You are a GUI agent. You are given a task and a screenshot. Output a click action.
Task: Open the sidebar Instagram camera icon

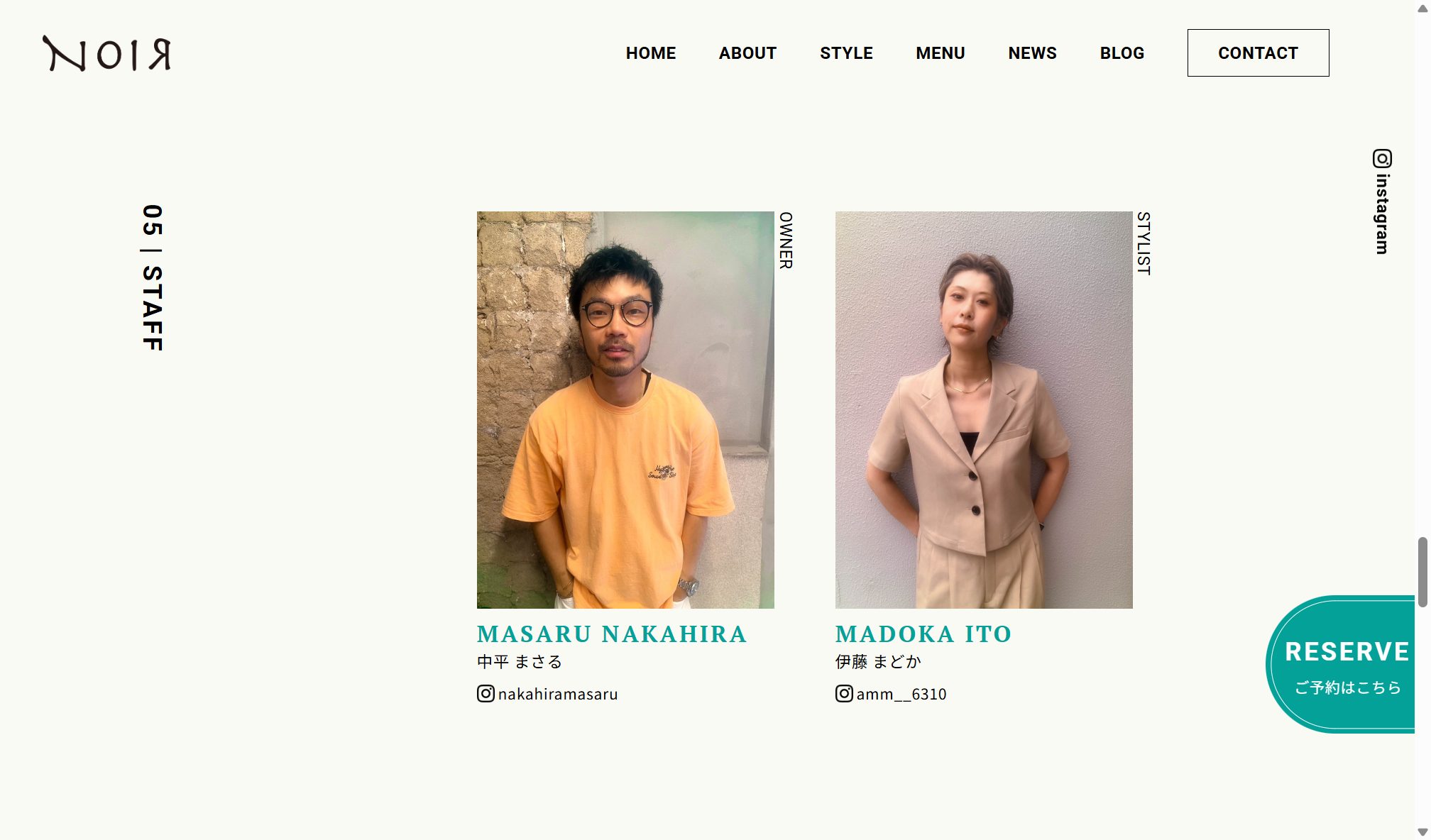pos(1382,158)
